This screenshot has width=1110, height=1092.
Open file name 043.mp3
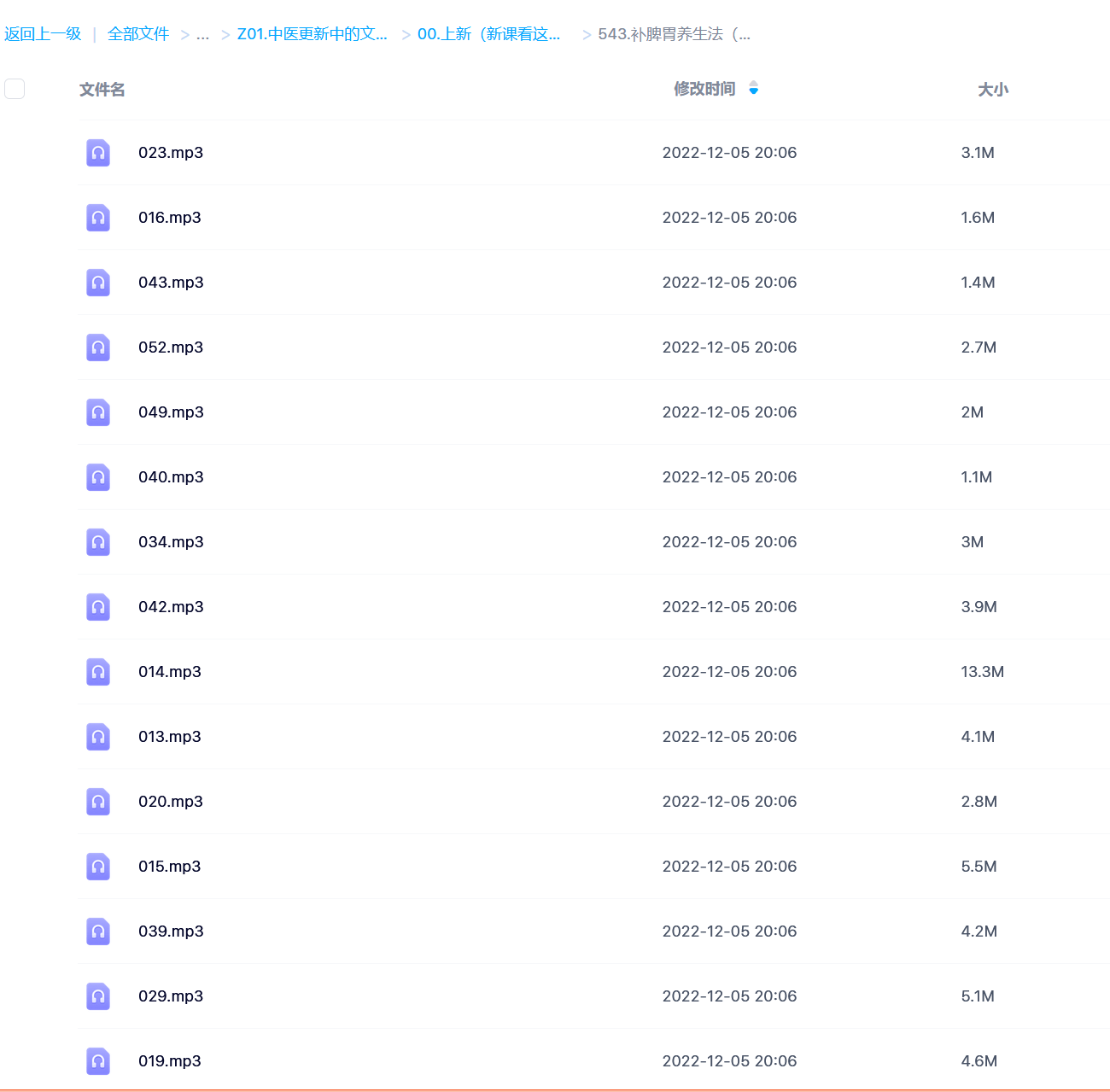[x=171, y=283]
